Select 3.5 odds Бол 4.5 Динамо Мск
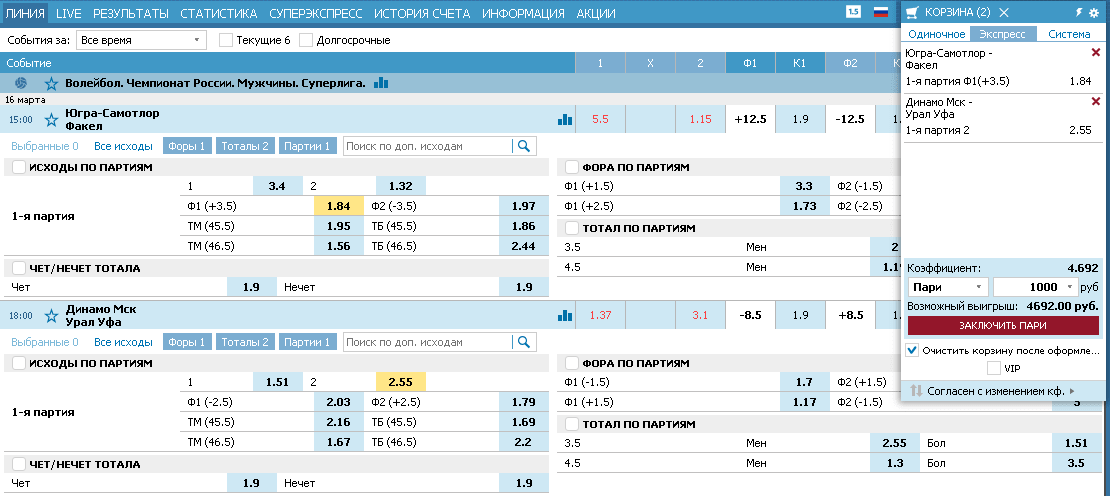Image resolution: width=1110 pixels, height=496 pixels. point(1076,463)
